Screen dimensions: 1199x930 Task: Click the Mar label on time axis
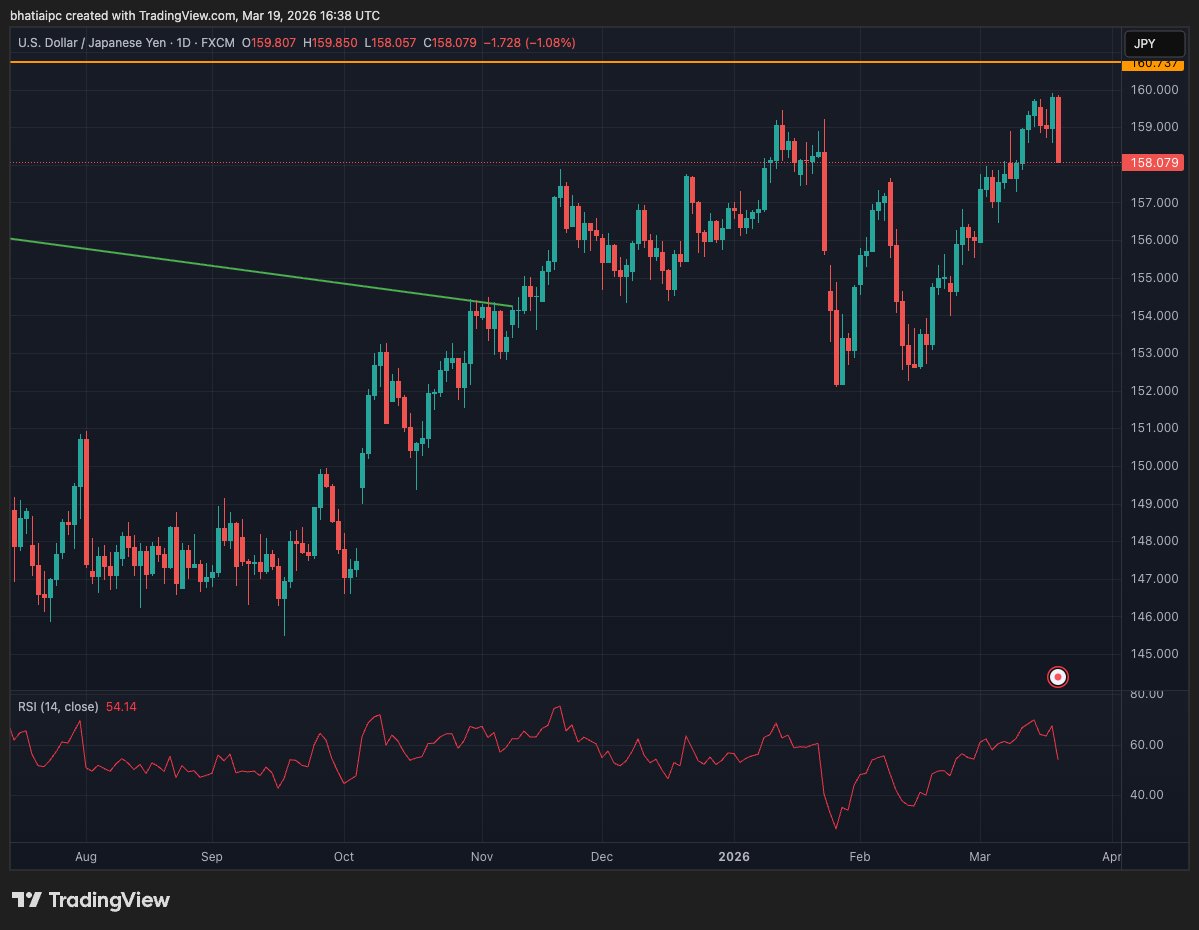[x=980, y=857]
